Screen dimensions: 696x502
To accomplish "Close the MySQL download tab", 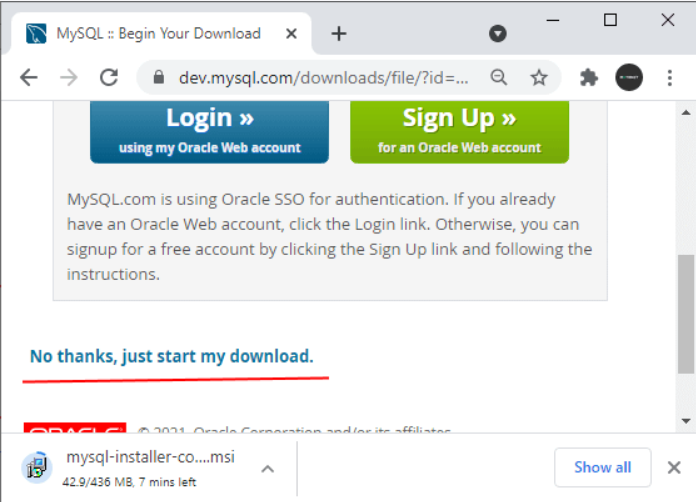I will (291, 34).
